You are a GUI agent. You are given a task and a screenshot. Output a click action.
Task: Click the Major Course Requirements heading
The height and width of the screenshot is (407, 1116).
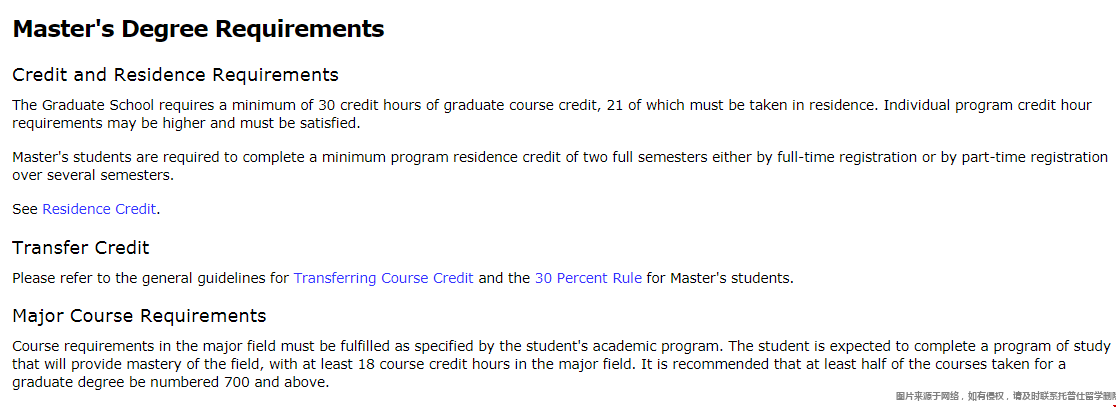coord(140,315)
